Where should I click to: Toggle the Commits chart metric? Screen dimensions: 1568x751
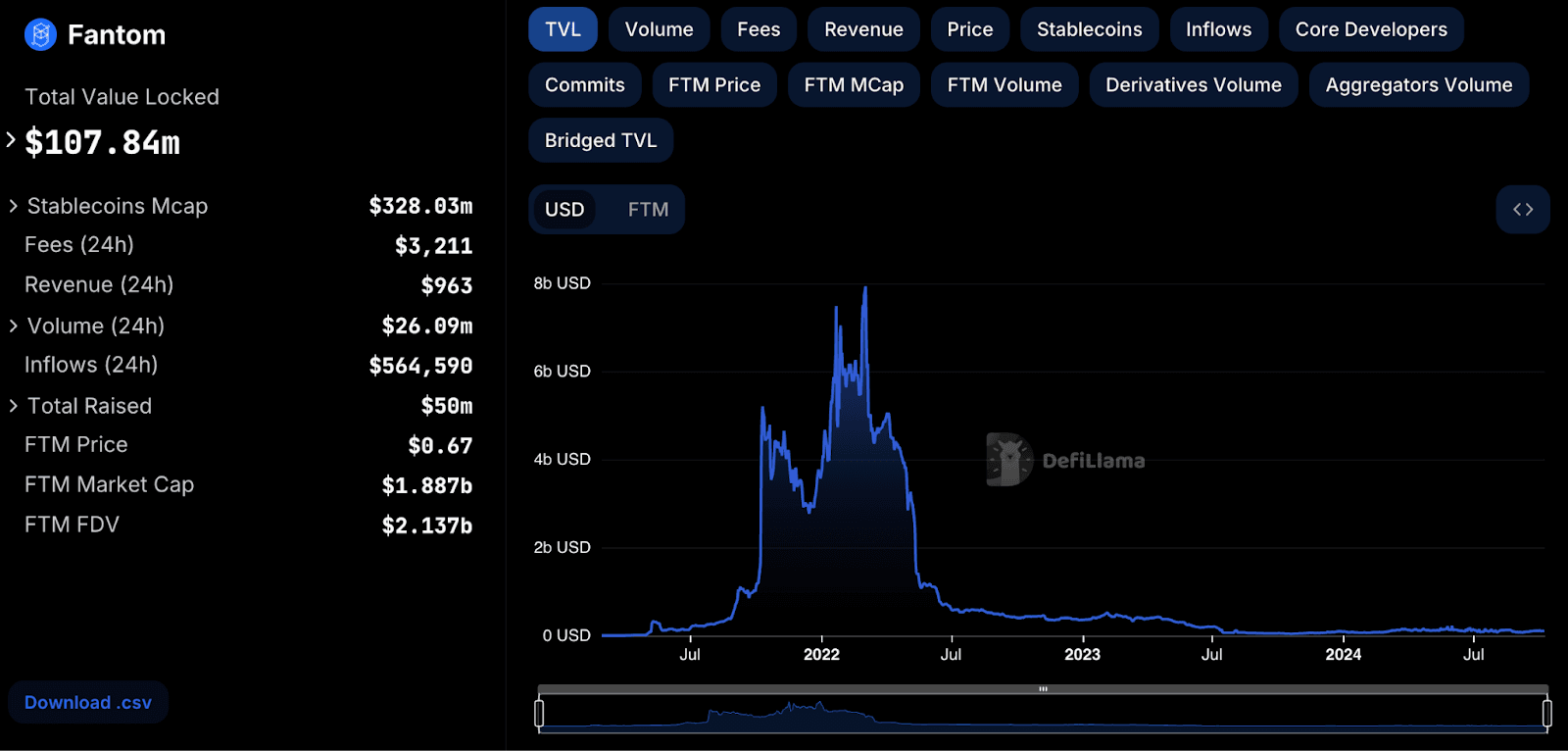pos(585,85)
